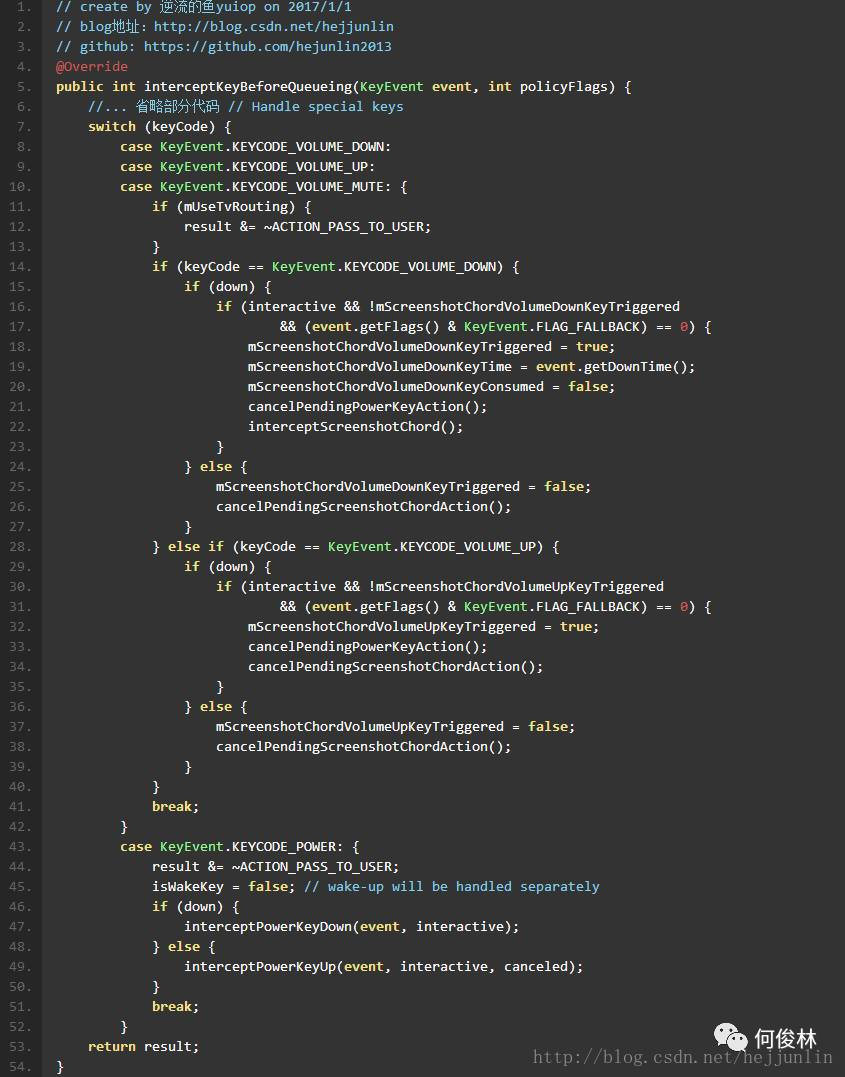Viewport: 845px width, 1077px height.
Task: Click 'result &= ~ACTION_PASS_TO_USER;' on line 12
Action: (x=307, y=227)
